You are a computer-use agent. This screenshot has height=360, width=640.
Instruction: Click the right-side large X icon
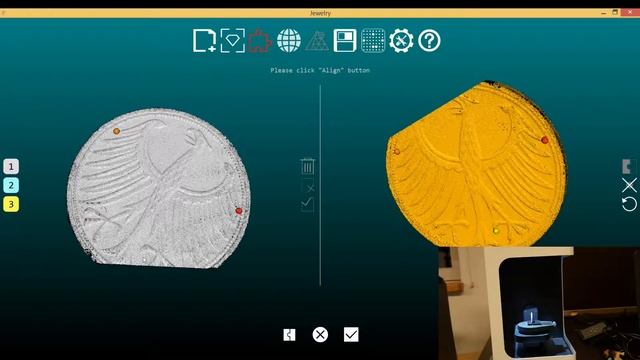pos(629,185)
